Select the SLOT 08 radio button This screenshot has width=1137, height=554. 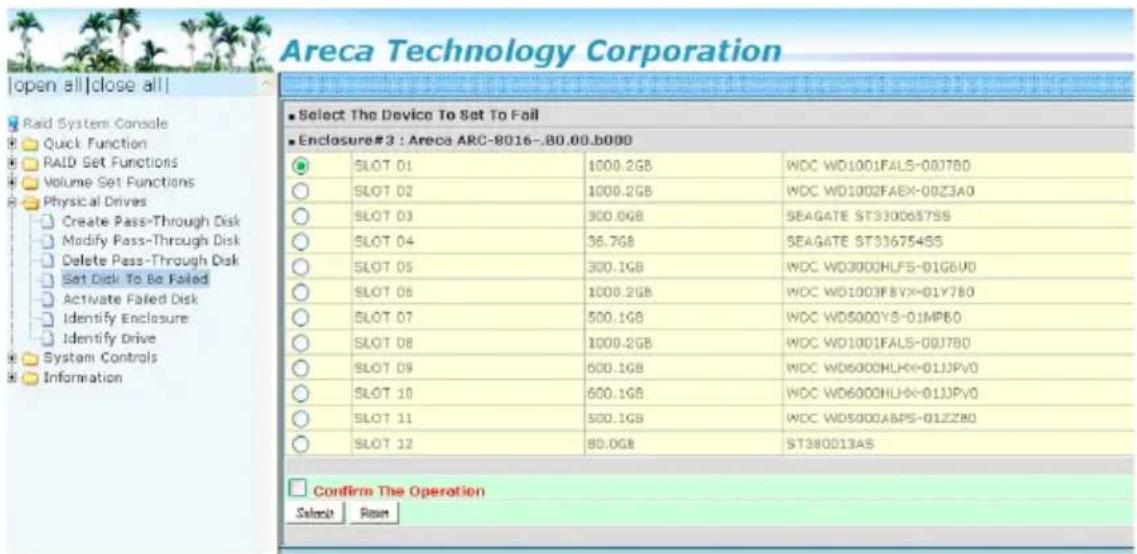pyautogui.click(x=300, y=342)
